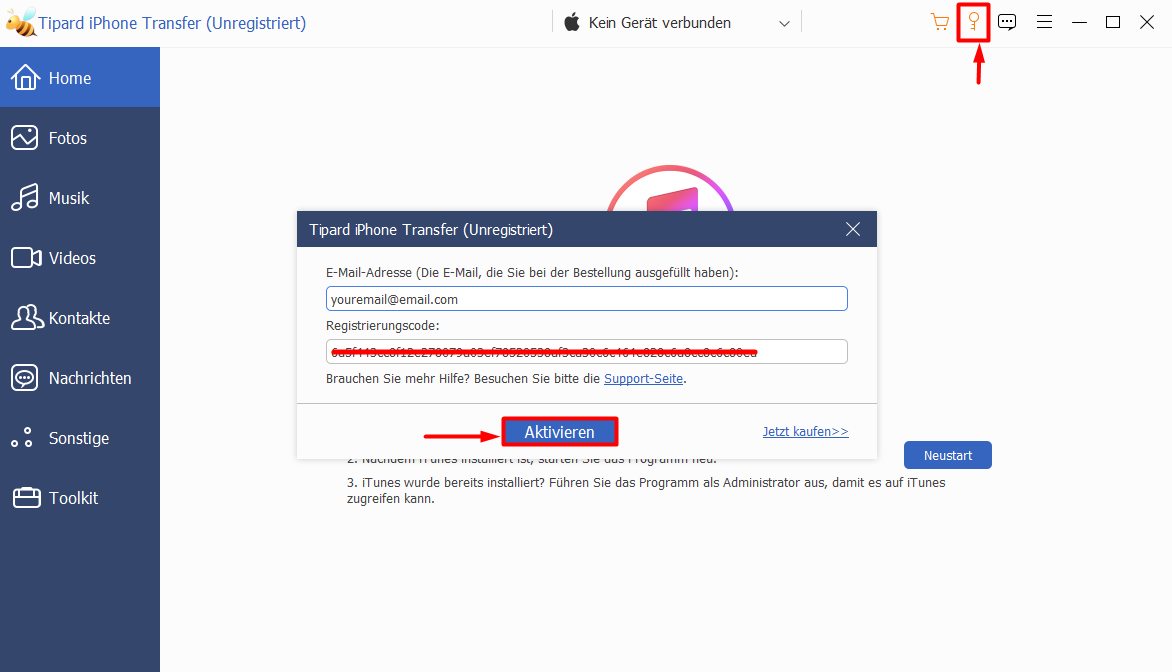Go to the Sonstige section

[79, 438]
